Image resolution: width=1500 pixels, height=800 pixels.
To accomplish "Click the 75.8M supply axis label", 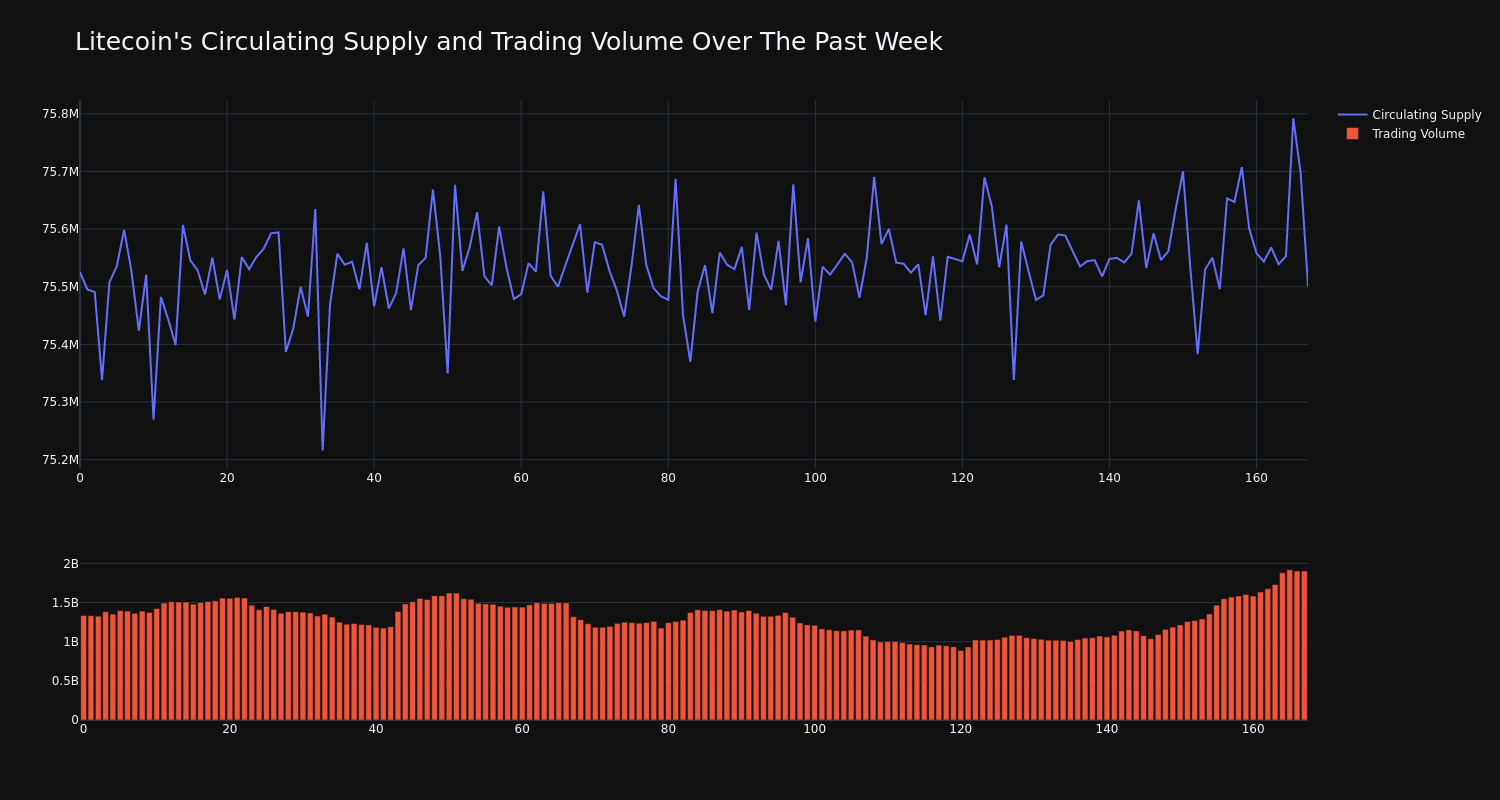I will [x=60, y=114].
